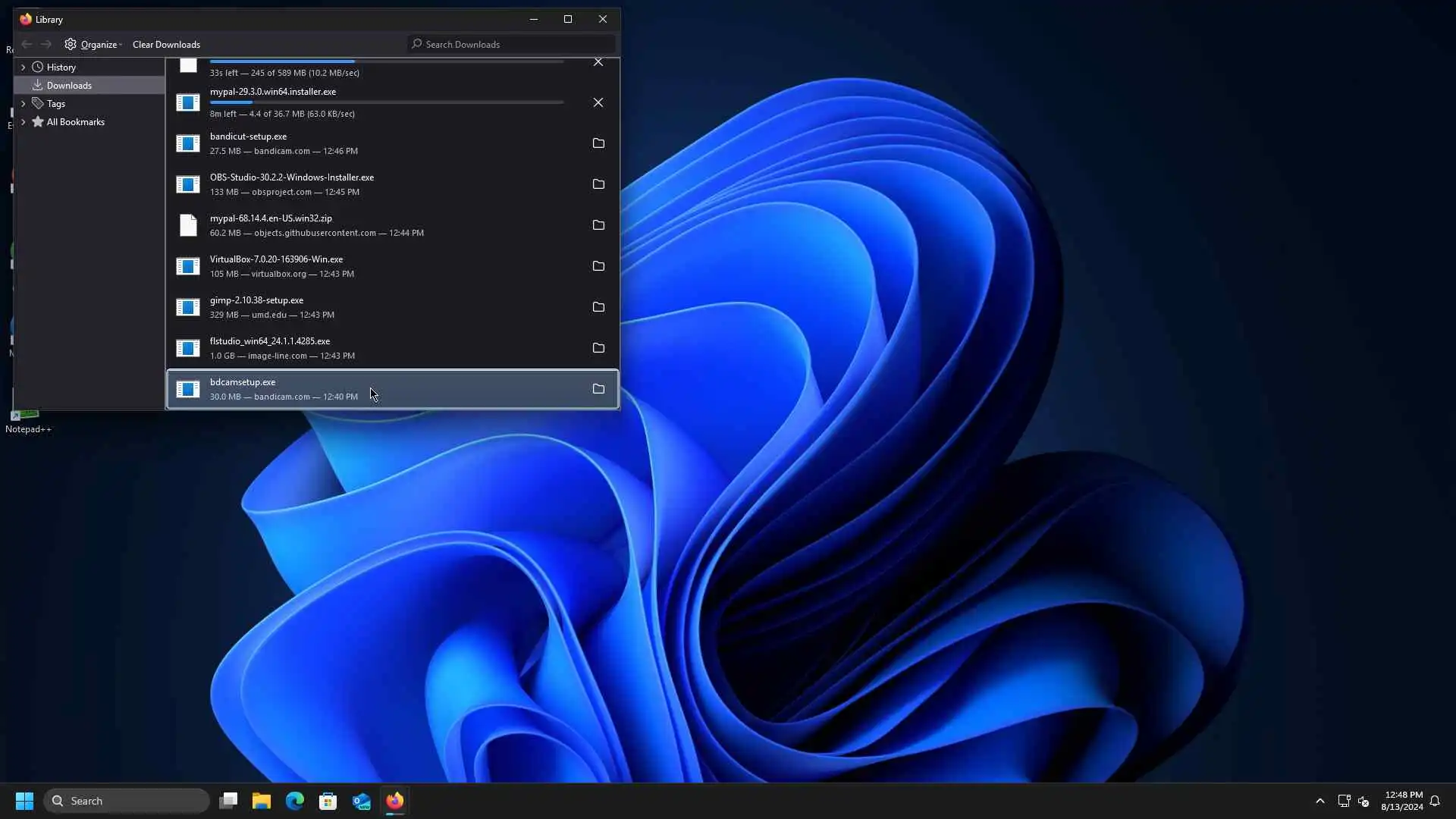Viewport: 1456px width, 819px height.
Task: Expand the Tags tree node
Action: click(23, 104)
